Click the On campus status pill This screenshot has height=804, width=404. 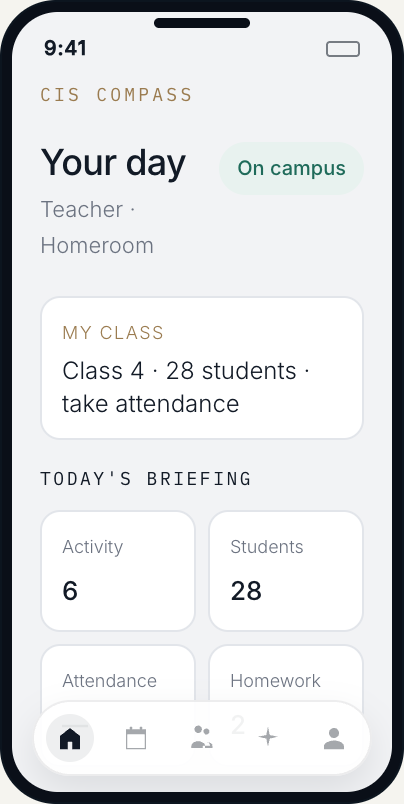pyautogui.click(x=291, y=168)
